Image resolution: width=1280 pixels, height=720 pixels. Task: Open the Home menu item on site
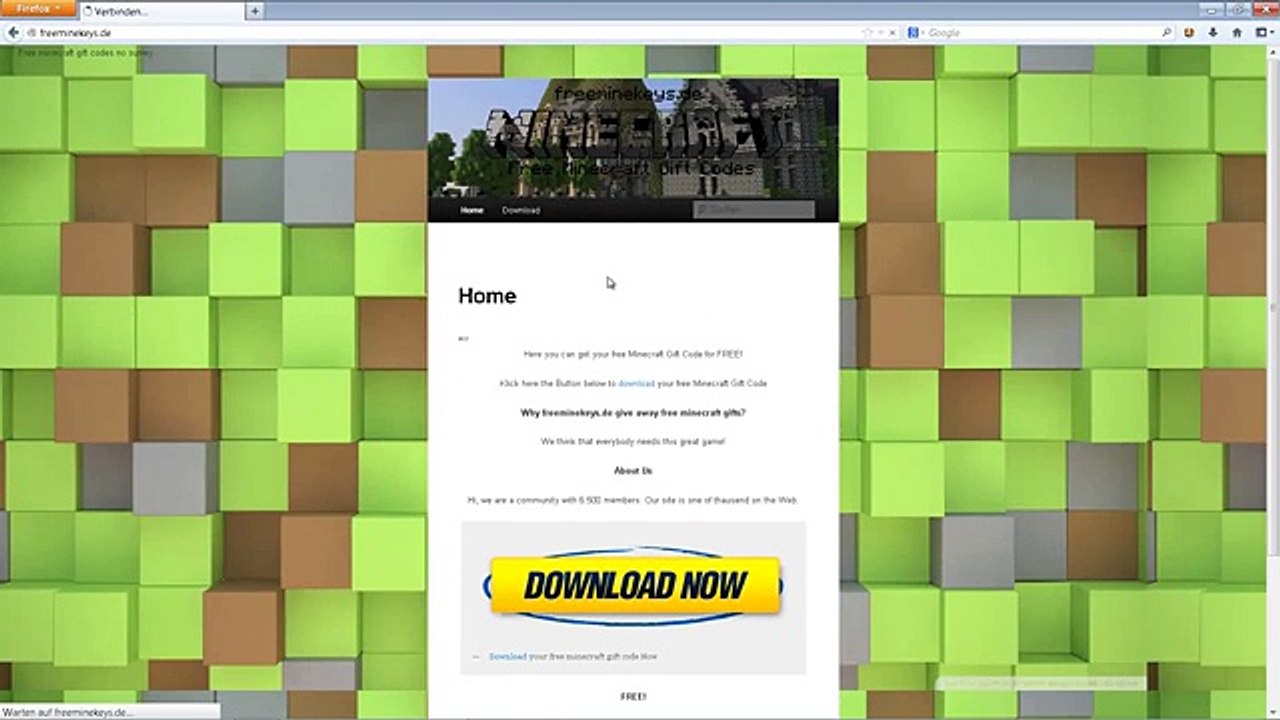(x=471, y=210)
